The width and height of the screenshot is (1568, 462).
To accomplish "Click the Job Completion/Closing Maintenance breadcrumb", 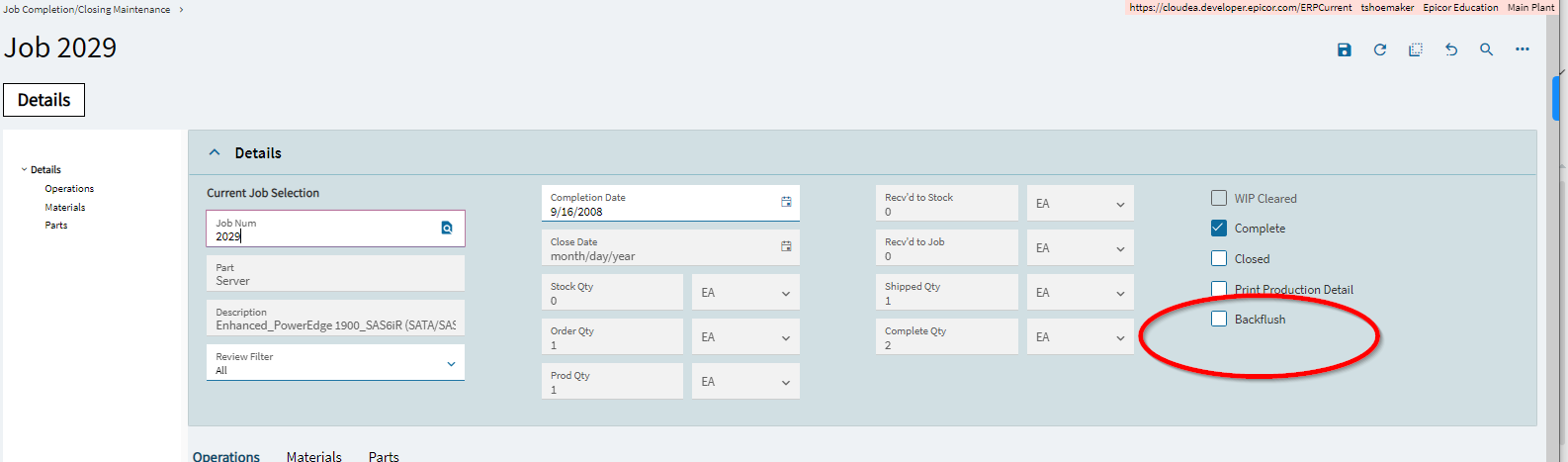I will (87, 10).
